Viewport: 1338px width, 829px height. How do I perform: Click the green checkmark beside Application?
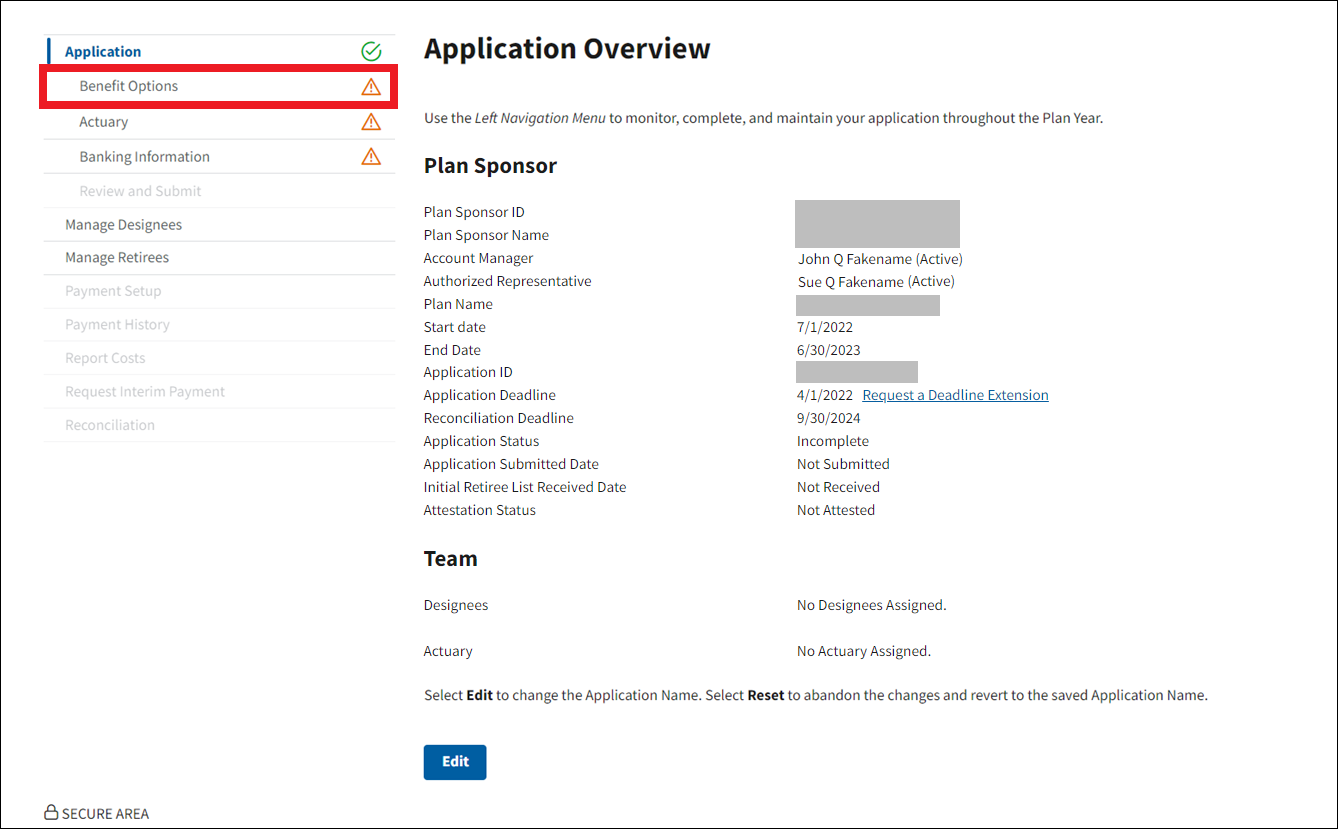(371, 51)
